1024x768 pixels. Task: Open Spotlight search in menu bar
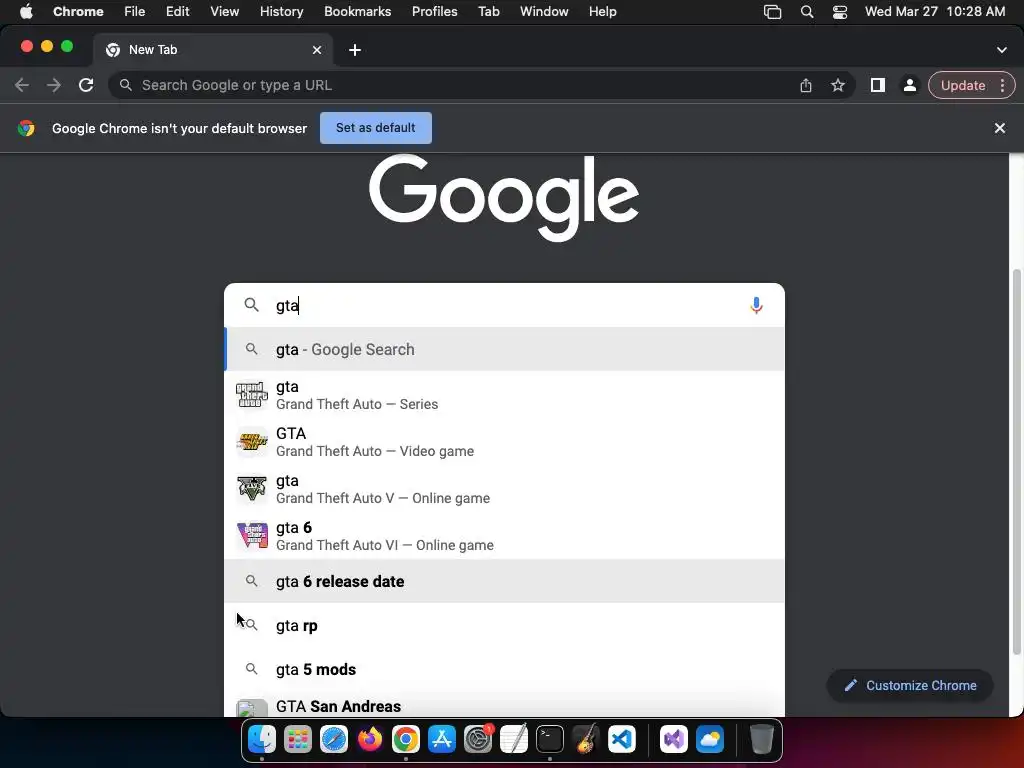pyautogui.click(x=807, y=12)
